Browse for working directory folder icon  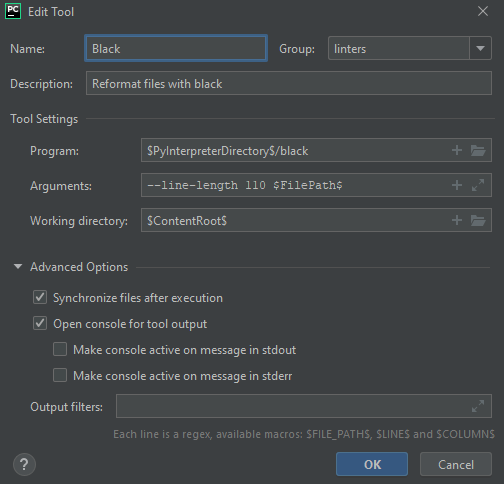click(x=478, y=220)
